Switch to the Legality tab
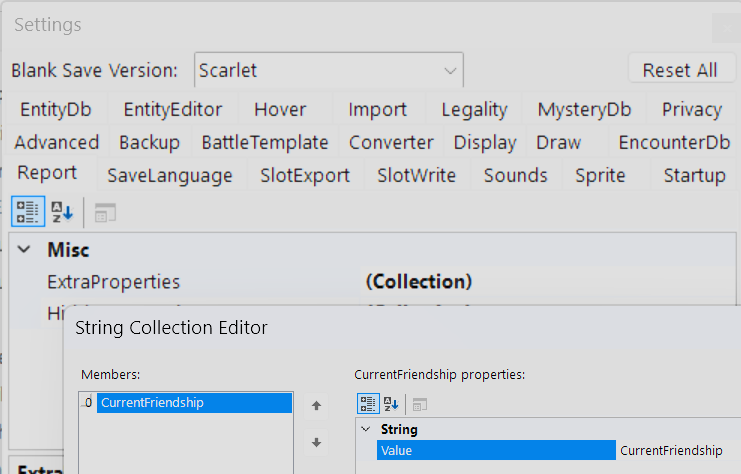 474,110
